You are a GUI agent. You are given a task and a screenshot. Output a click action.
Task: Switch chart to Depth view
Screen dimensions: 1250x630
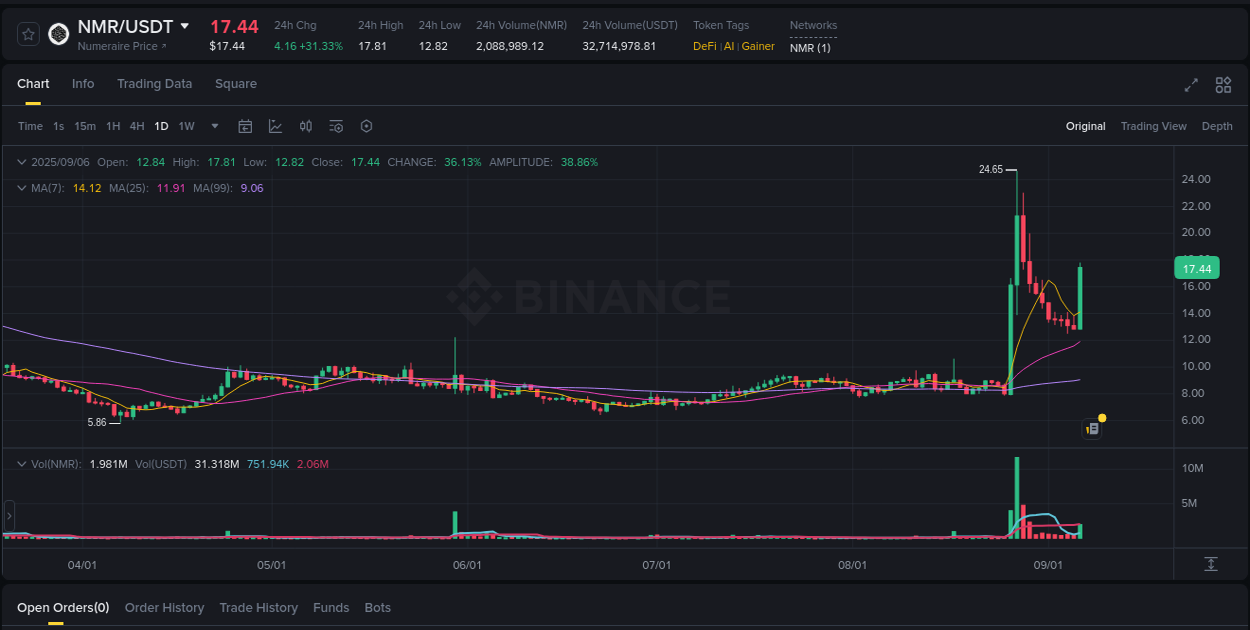[1217, 126]
